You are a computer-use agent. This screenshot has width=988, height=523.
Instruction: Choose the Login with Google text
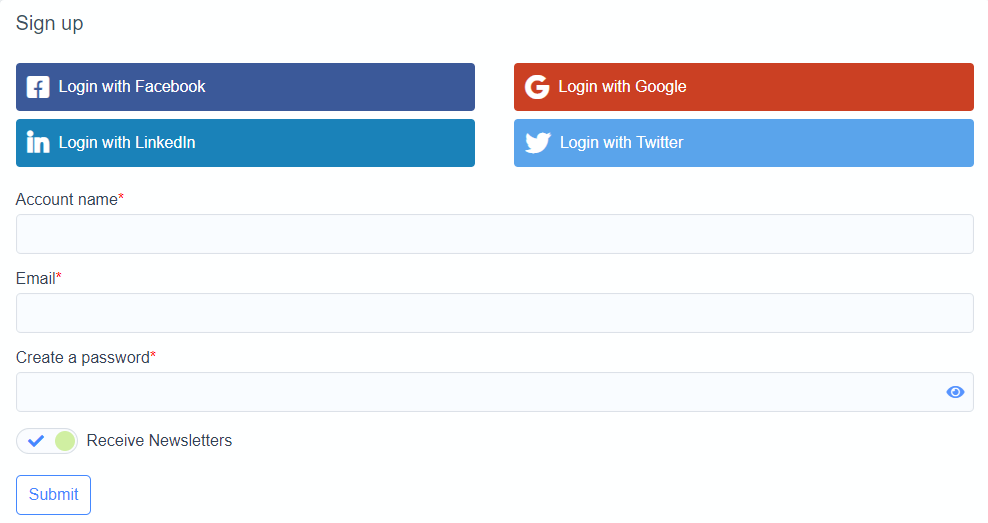click(x=622, y=87)
